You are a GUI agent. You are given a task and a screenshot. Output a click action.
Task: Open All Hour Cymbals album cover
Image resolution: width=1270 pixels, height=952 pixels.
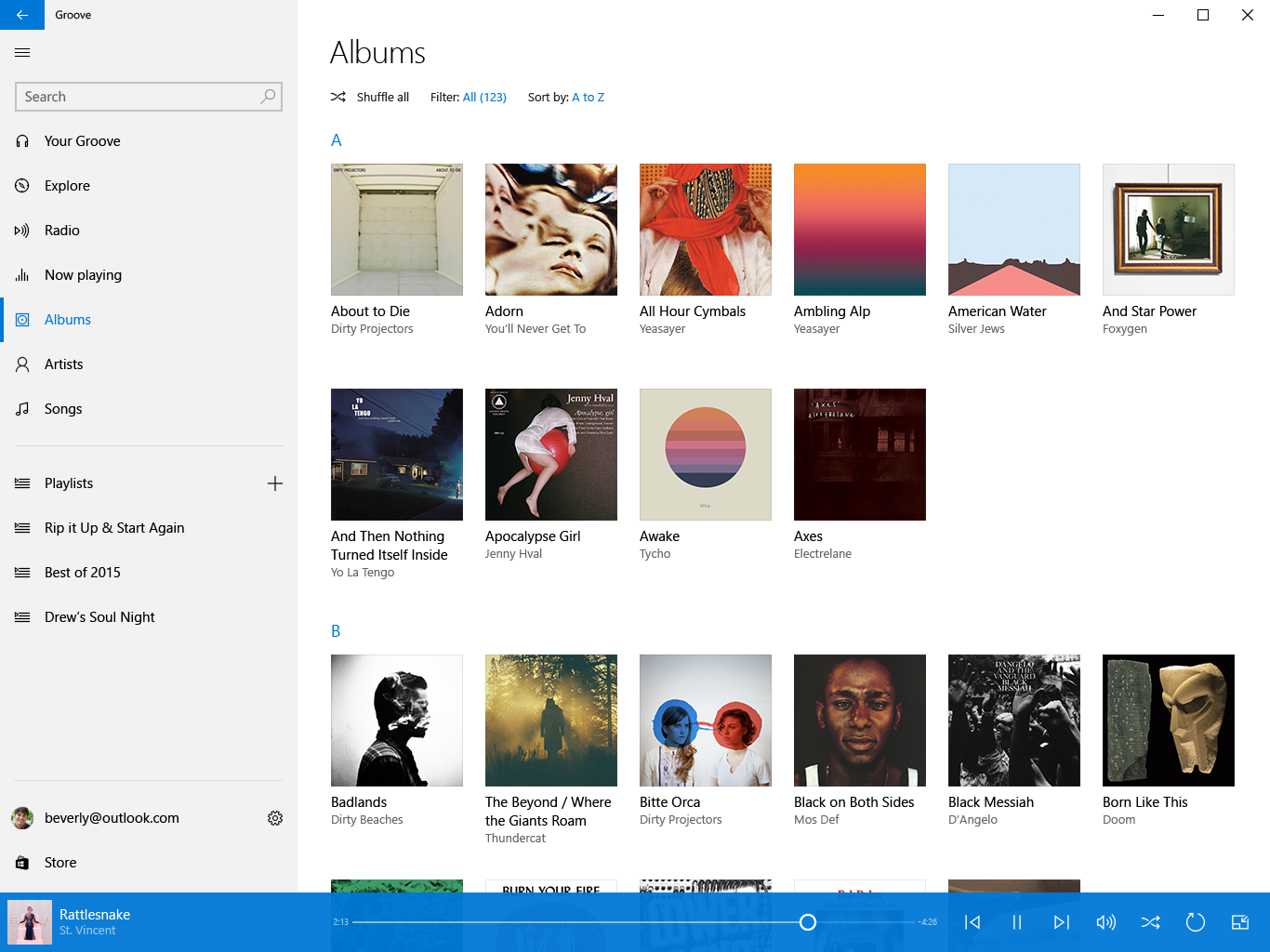(706, 230)
